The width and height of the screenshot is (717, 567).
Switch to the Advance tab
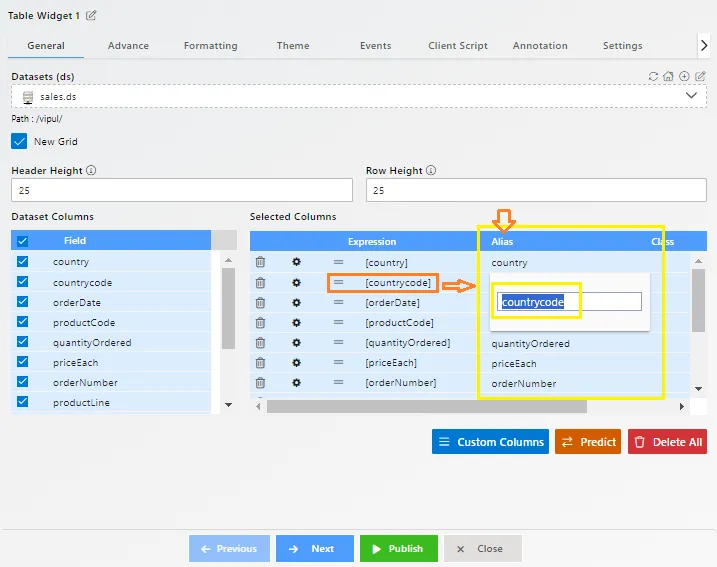tap(128, 46)
